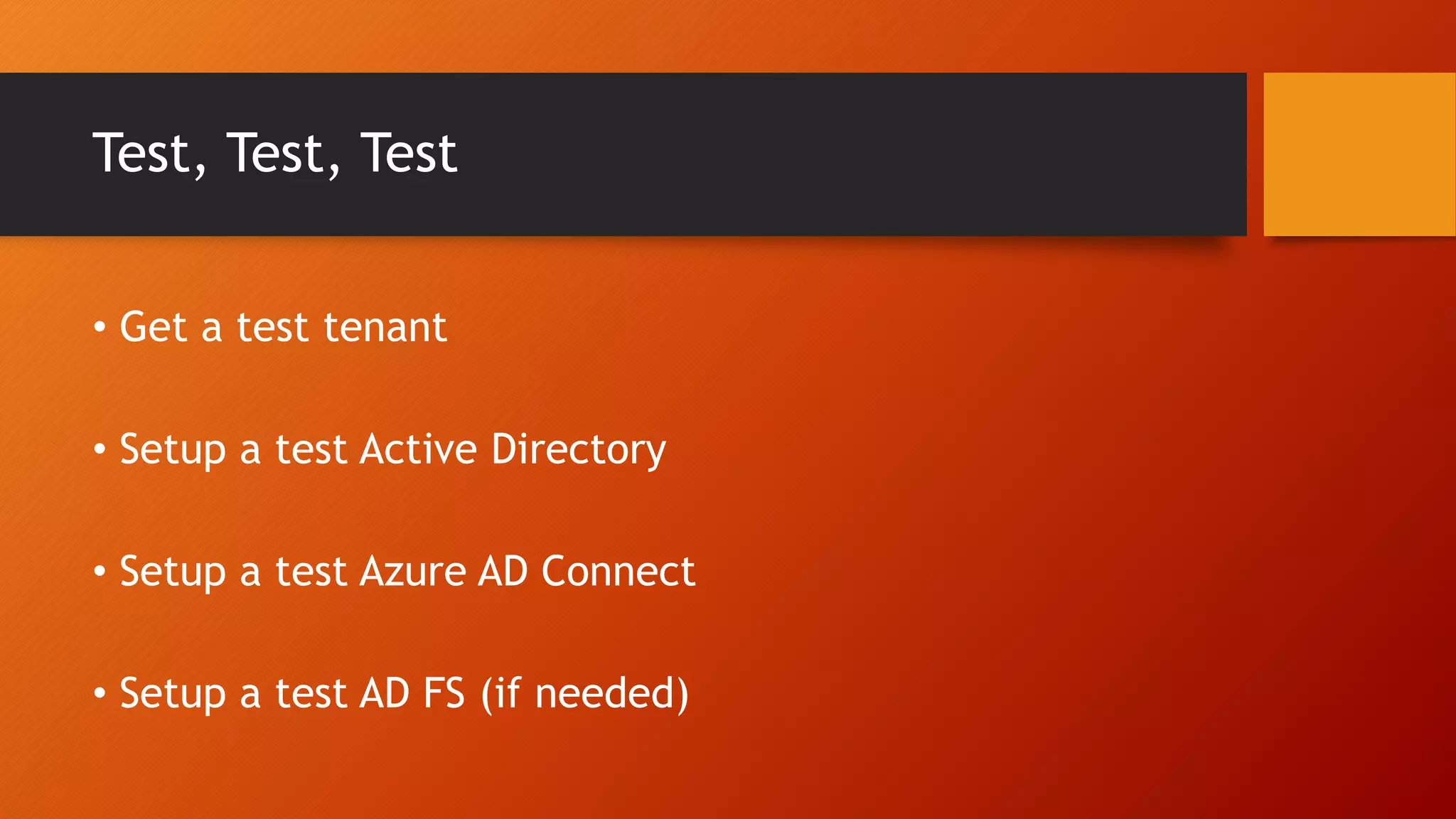Screen dimensions: 1456x819
Task: Click the "(if needed)" text in the last bullet
Action: point(584,694)
